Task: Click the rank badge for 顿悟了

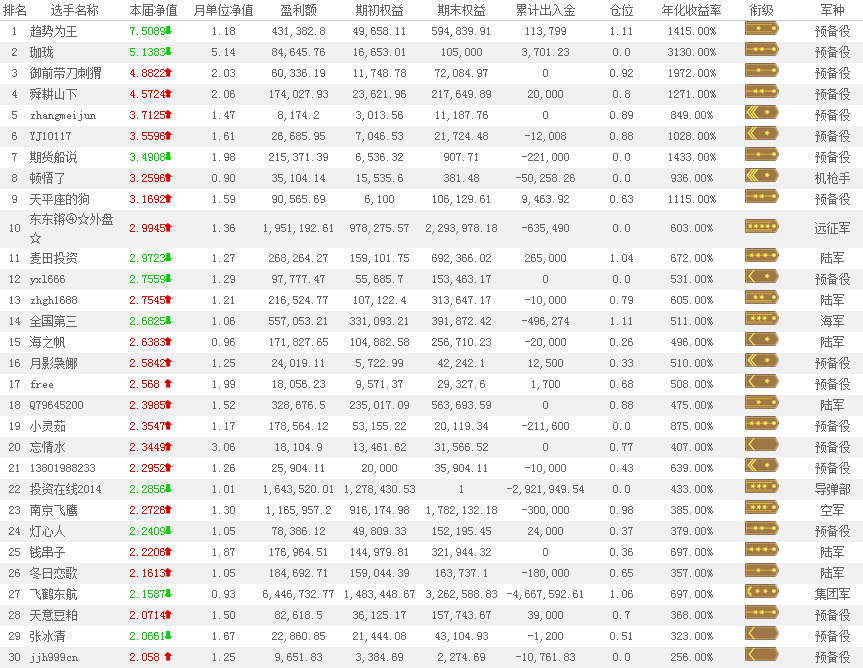Action: (x=762, y=176)
